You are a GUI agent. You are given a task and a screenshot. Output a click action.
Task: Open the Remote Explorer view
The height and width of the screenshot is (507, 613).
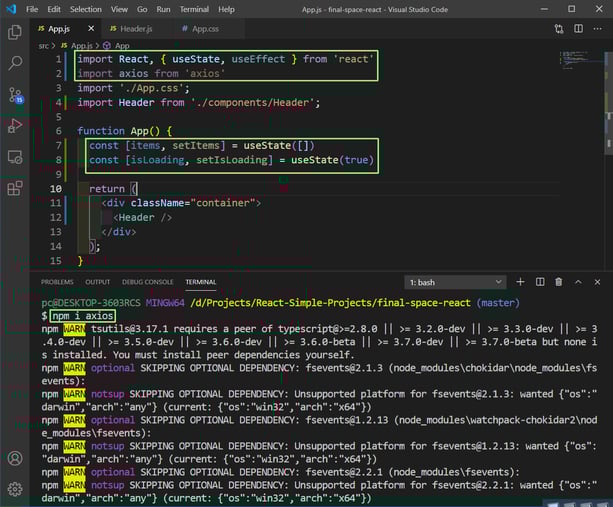[15, 157]
